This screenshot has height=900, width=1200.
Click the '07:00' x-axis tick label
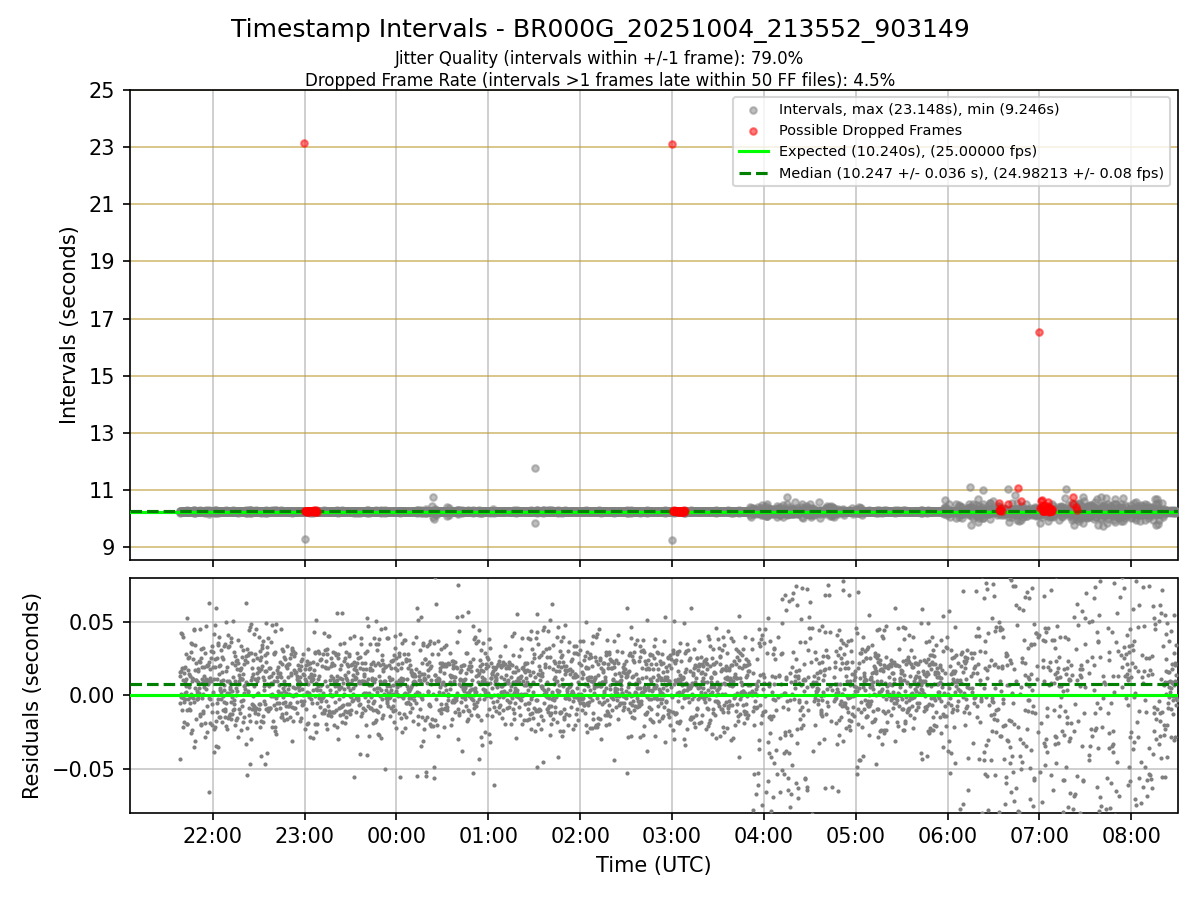click(1039, 834)
